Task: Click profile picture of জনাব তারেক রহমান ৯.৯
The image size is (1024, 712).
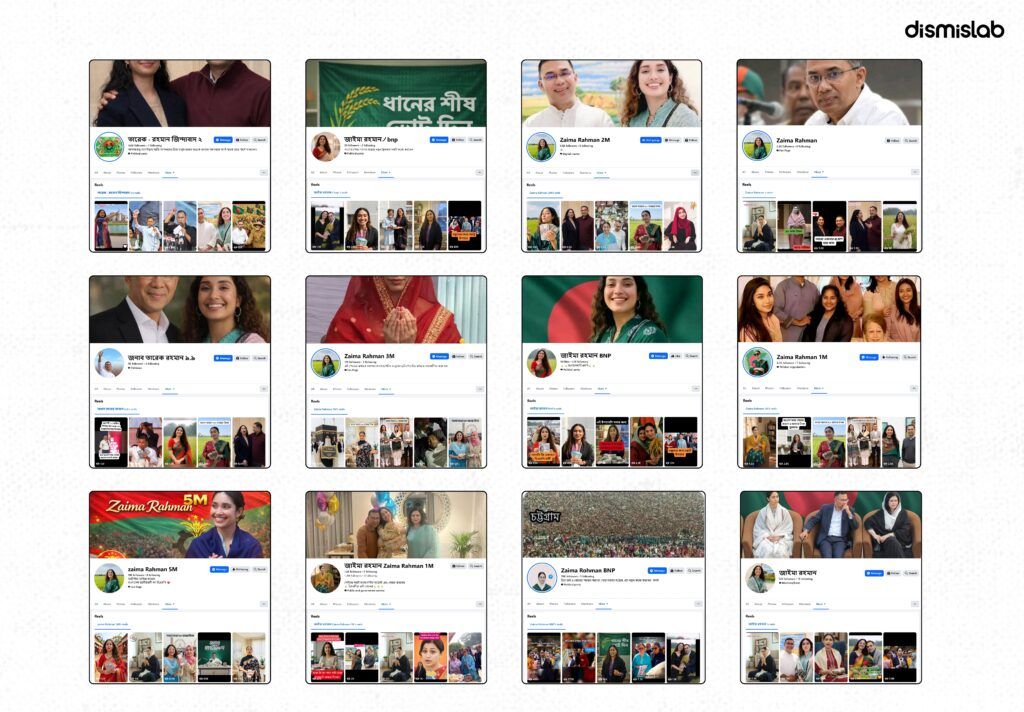Action: pos(109,363)
